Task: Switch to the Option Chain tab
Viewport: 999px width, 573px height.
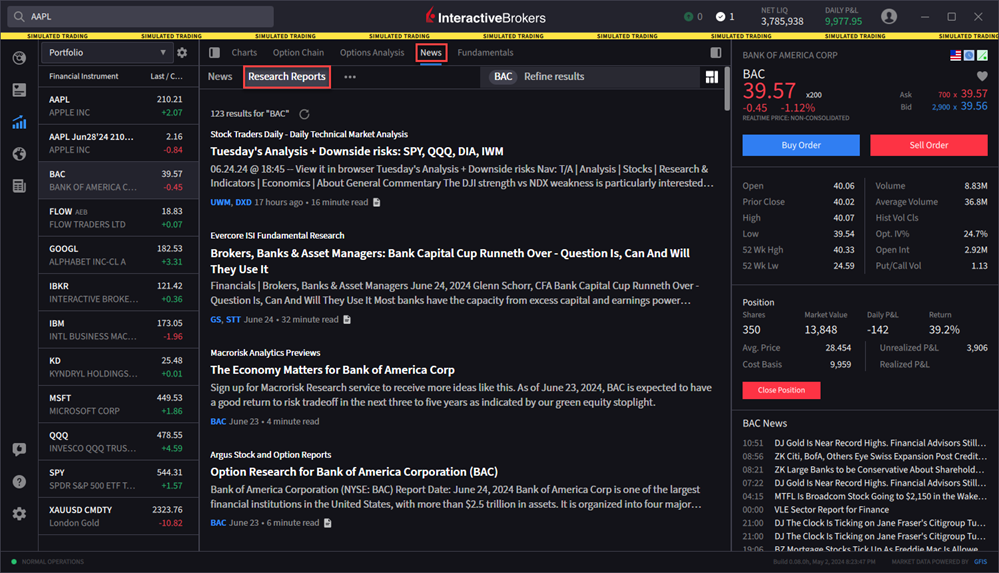Action: pos(298,53)
